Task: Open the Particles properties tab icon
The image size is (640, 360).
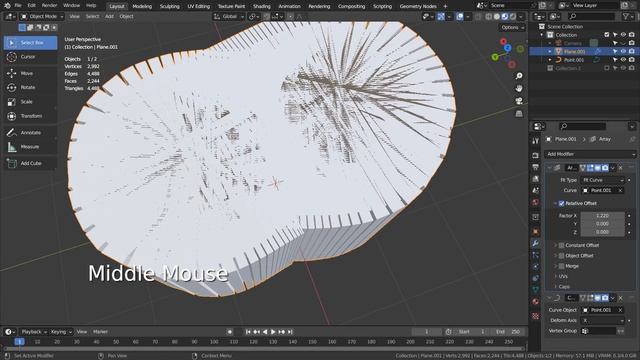Action: point(536,255)
